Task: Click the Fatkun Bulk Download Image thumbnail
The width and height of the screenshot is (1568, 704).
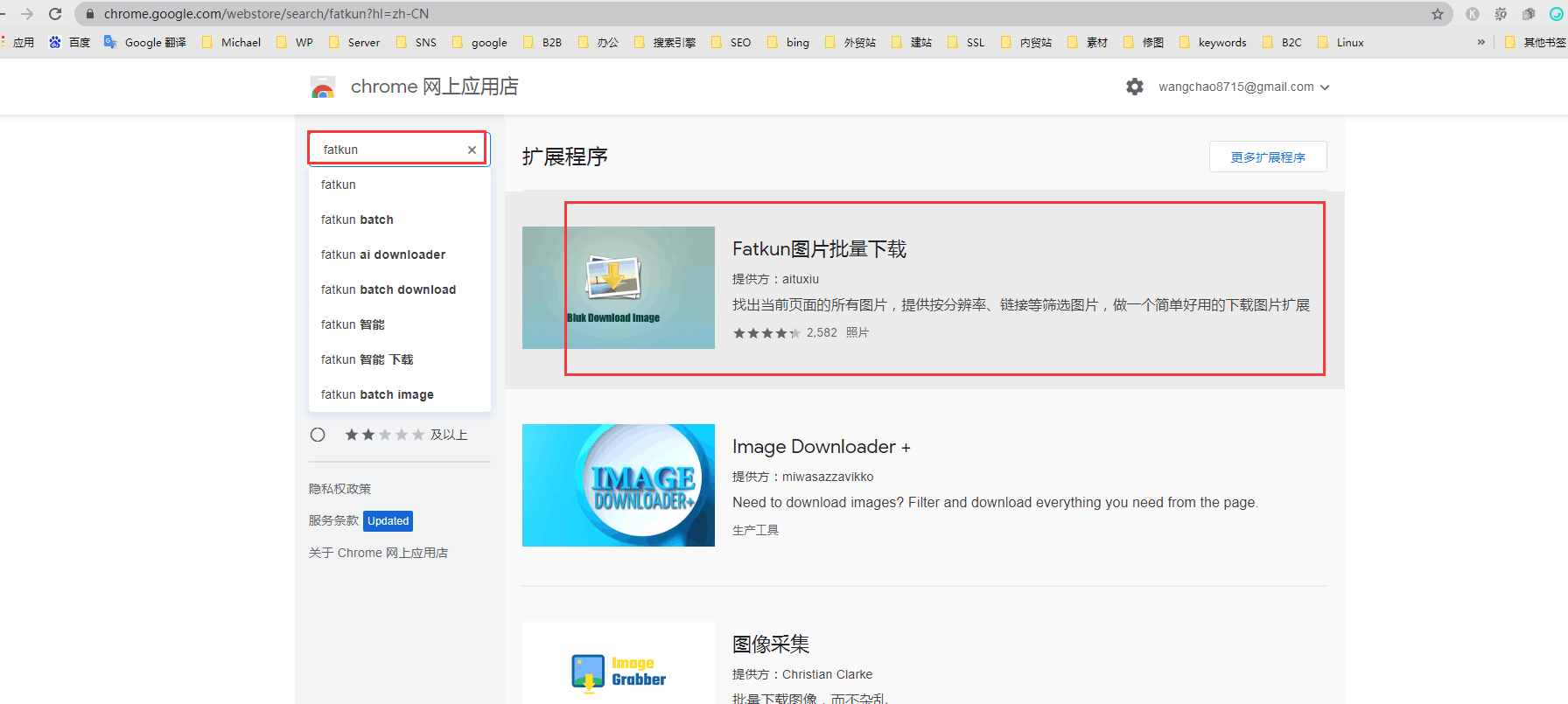Action: 619,288
